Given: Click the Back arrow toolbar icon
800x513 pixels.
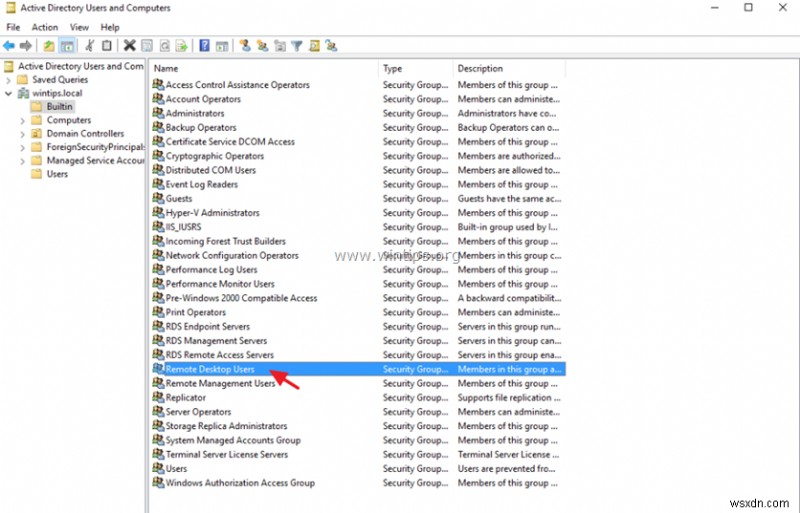Looking at the screenshot, I should [x=9, y=46].
